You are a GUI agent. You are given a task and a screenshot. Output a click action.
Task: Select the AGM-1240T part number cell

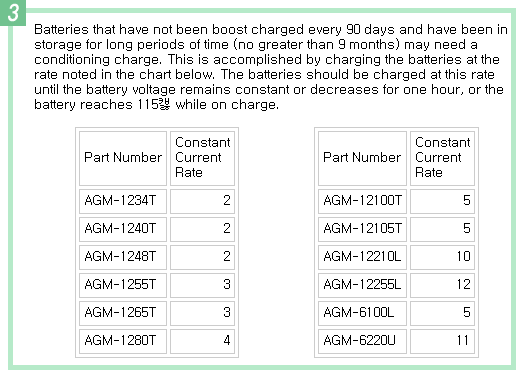point(123,229)
